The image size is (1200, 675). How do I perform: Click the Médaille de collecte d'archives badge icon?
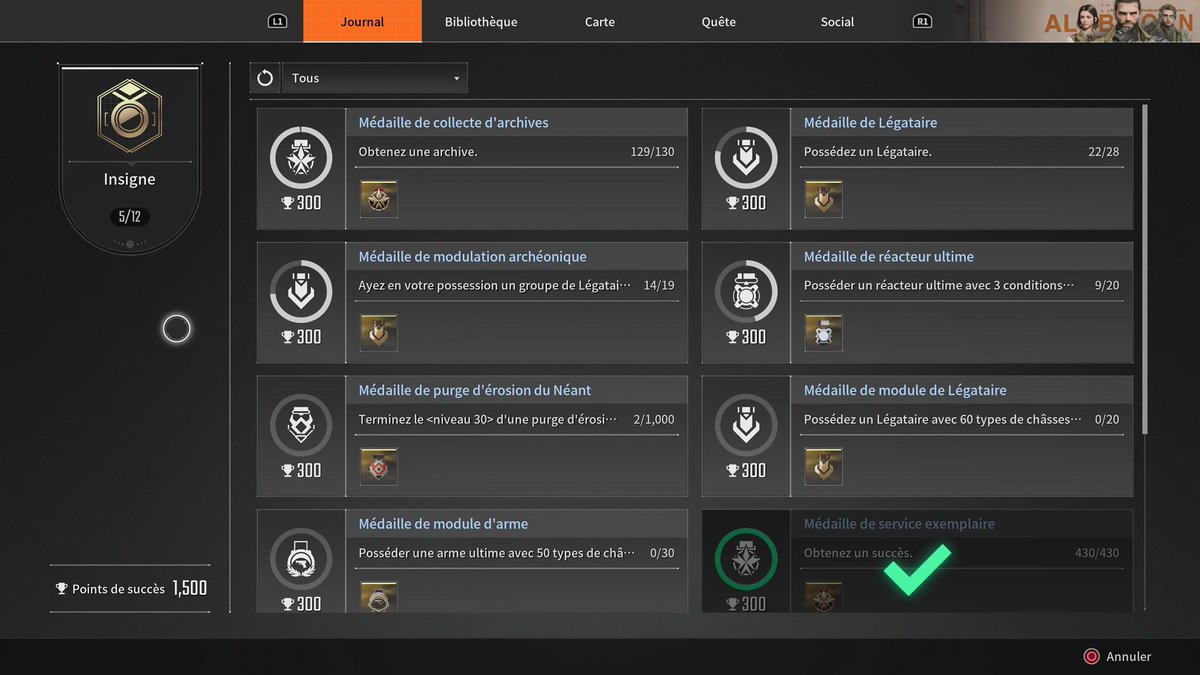point(301,157)
